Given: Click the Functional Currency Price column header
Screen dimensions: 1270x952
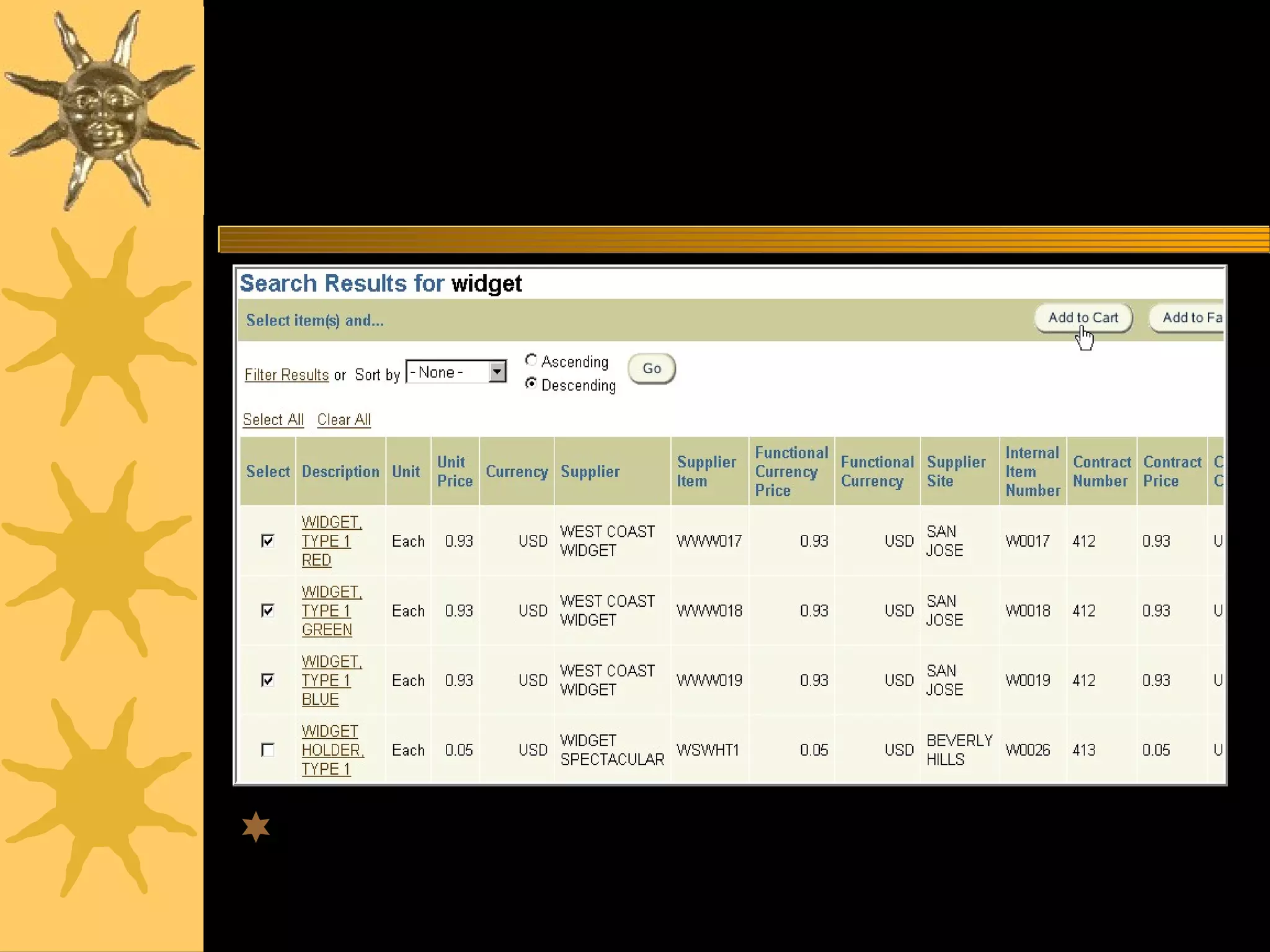Looking at the screenshot, I should click(791, 472).
